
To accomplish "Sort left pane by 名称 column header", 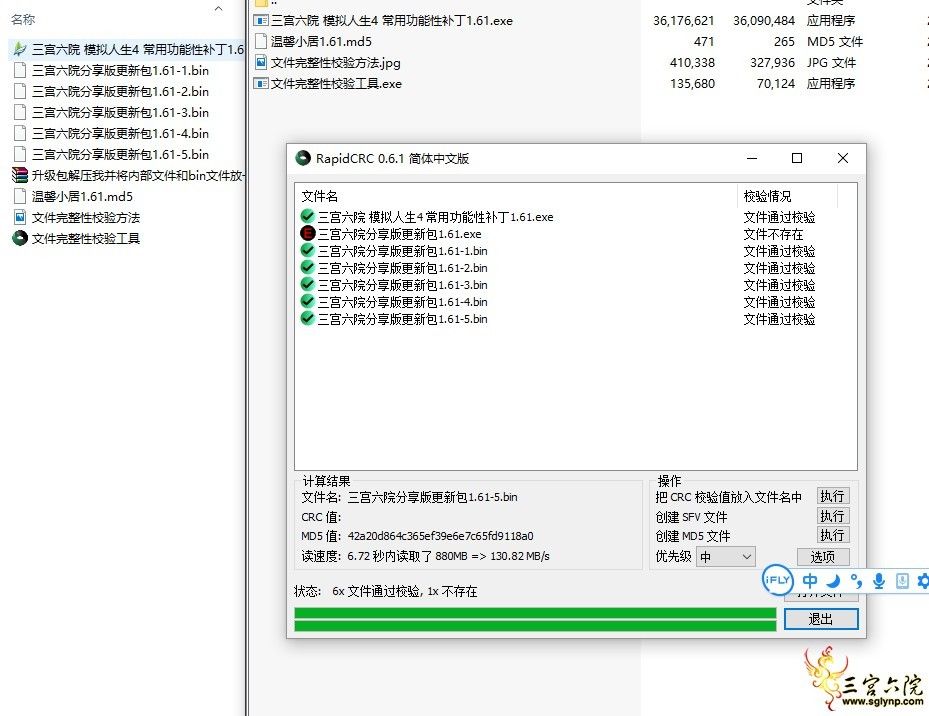I will (23, 20).
